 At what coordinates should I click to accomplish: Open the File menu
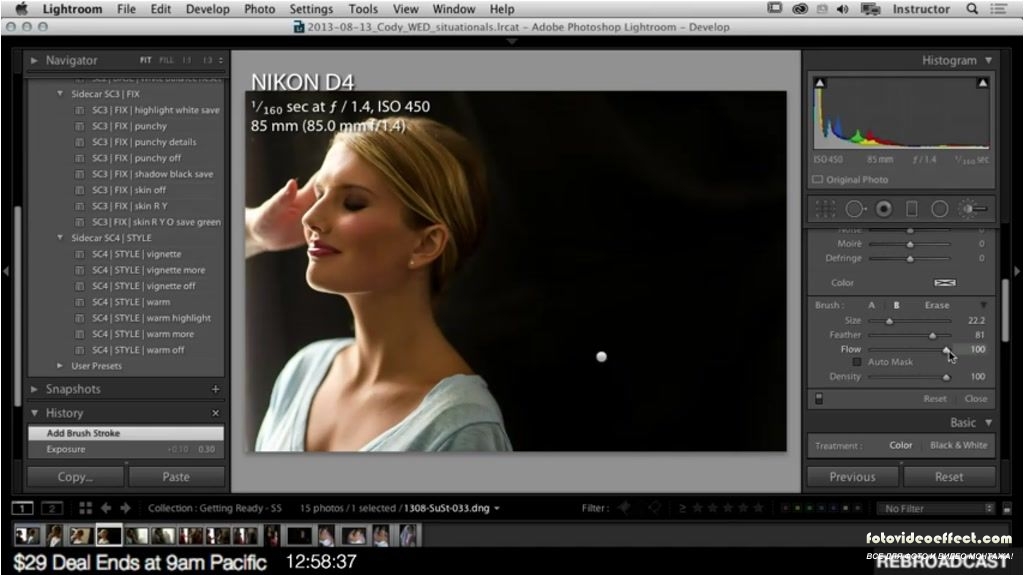pyautogui.click(x=126, y=9)
